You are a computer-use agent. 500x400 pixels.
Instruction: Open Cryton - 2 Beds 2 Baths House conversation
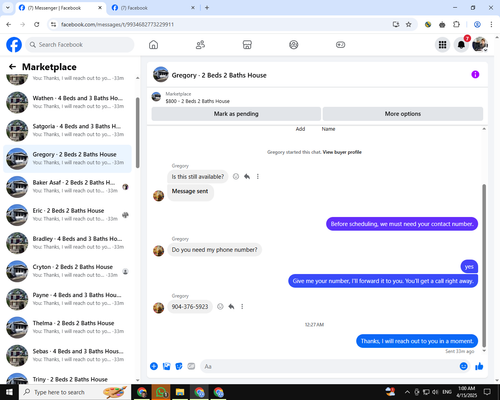point(67,271)
